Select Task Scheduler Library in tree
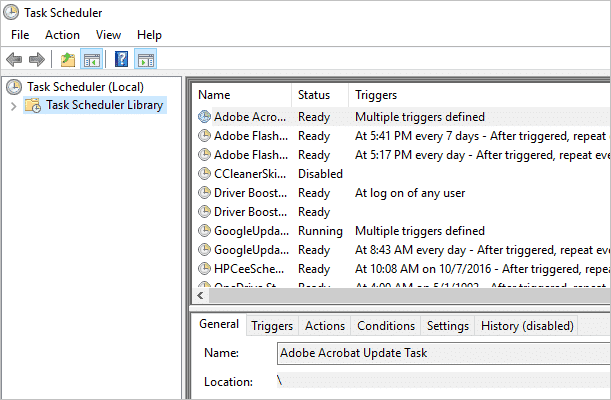611x400 pixels. tap(104, 105)
